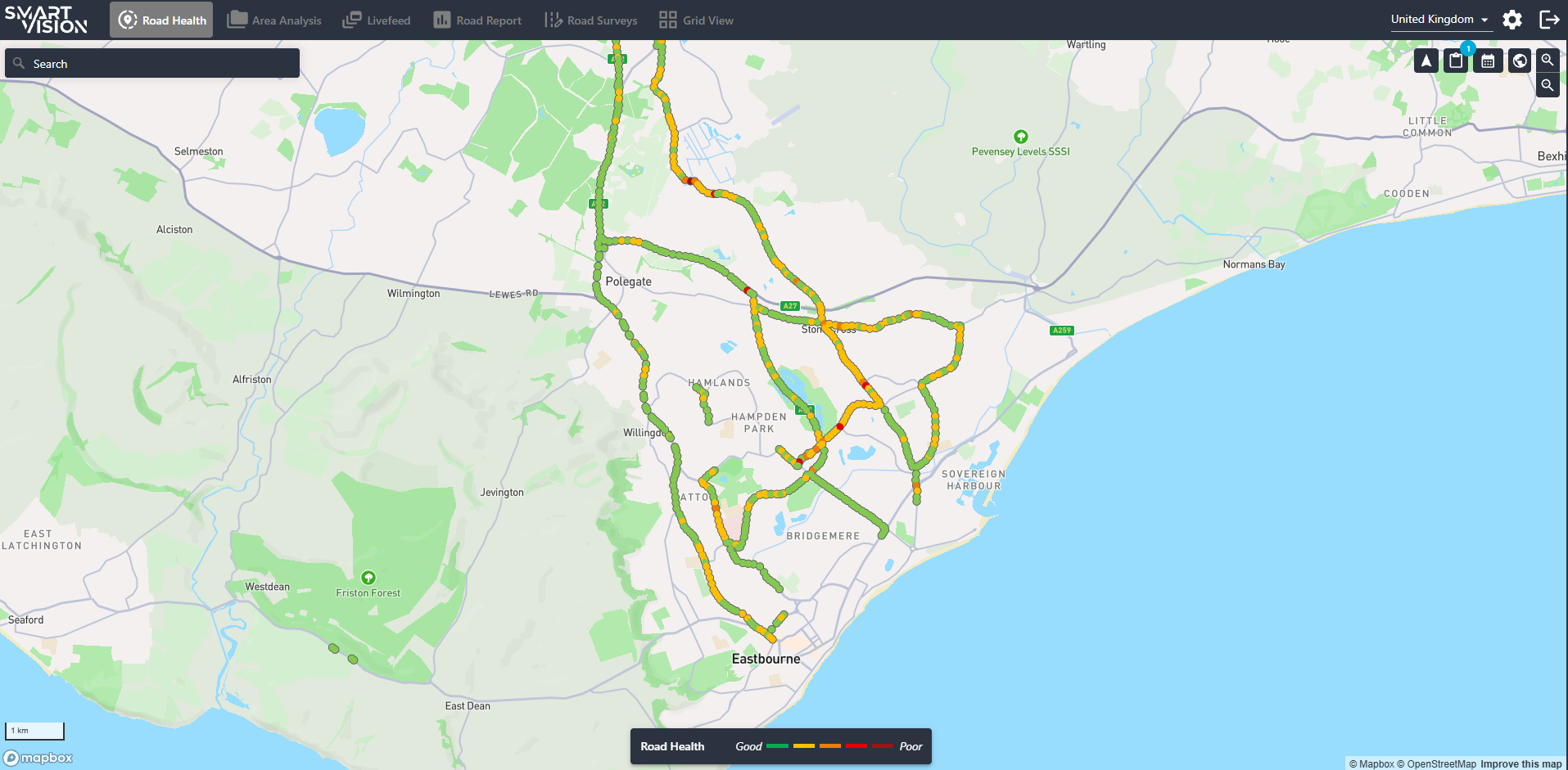This screenshot has height=770, width=1568.
Task: Click the clipboard notification badge
Action: [x=1468, y=48]
